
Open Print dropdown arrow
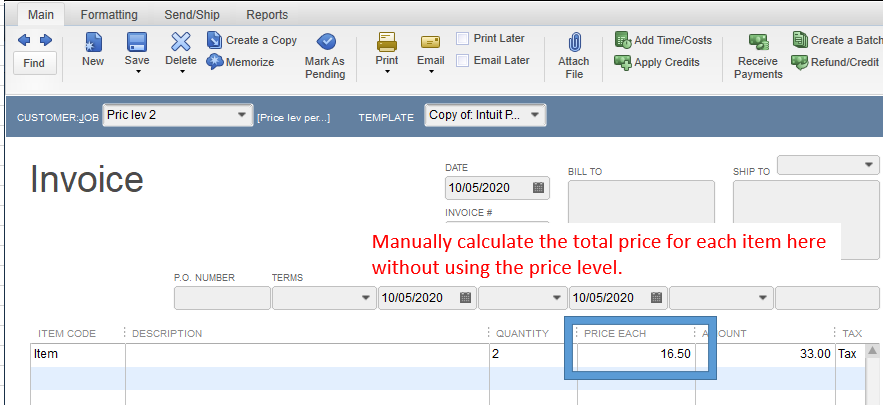click(x=387, y=72)
